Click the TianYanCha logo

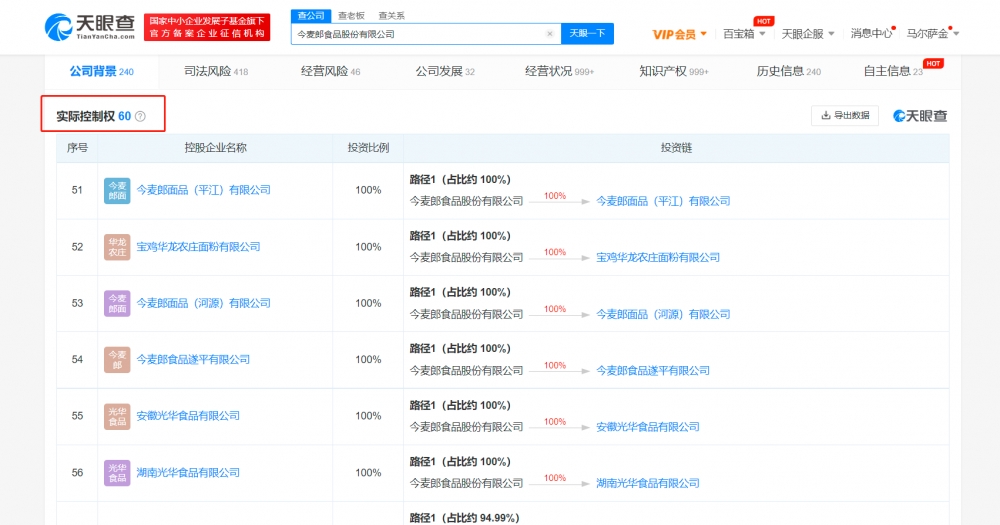(x=89, y=27)
